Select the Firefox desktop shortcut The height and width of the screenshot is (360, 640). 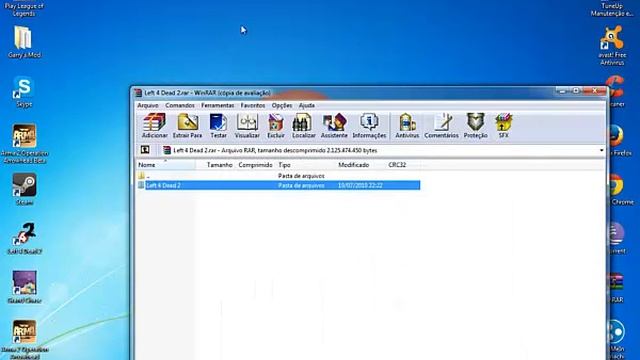click(x=620, y=141)
